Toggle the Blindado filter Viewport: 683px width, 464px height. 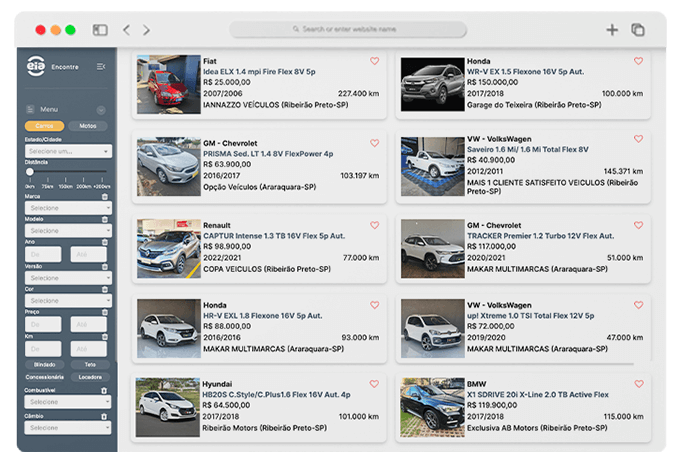tap(44, 364)
